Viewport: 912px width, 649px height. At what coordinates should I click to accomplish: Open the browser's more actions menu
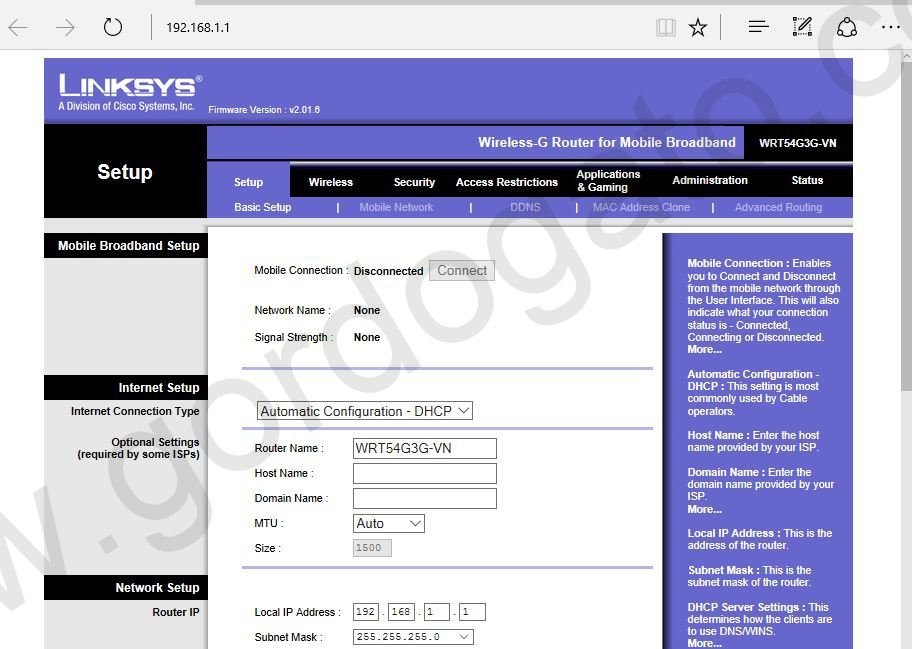click(890, 27)
